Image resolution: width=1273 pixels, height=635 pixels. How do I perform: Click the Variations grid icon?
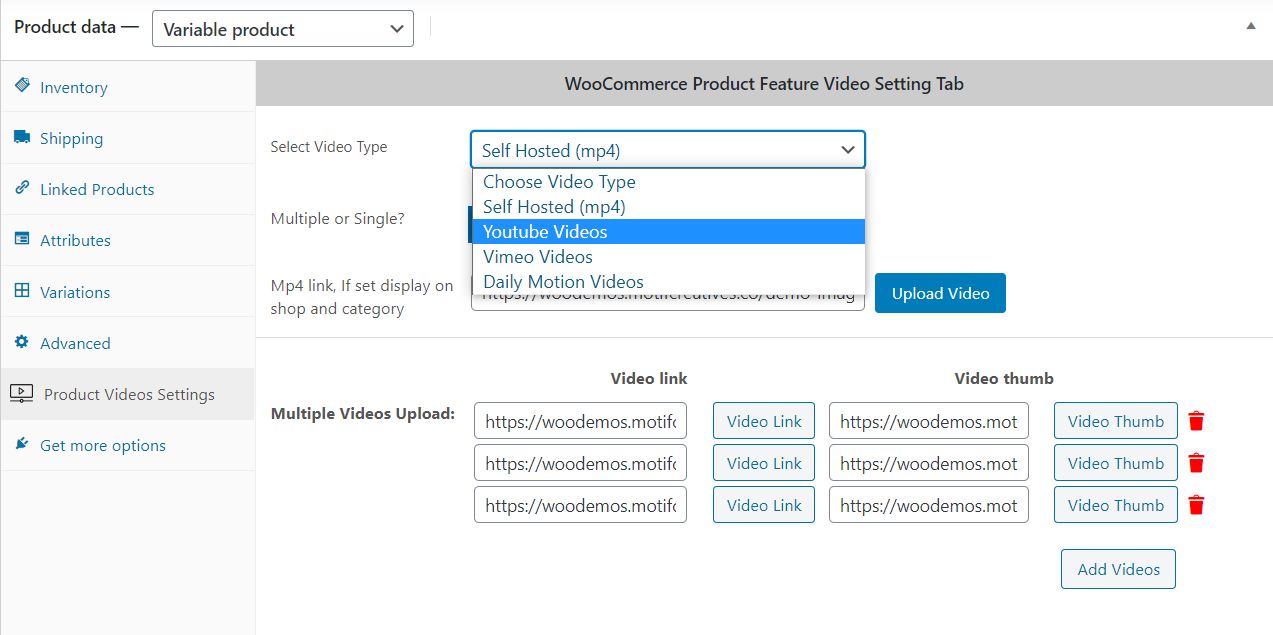point(22,291)
